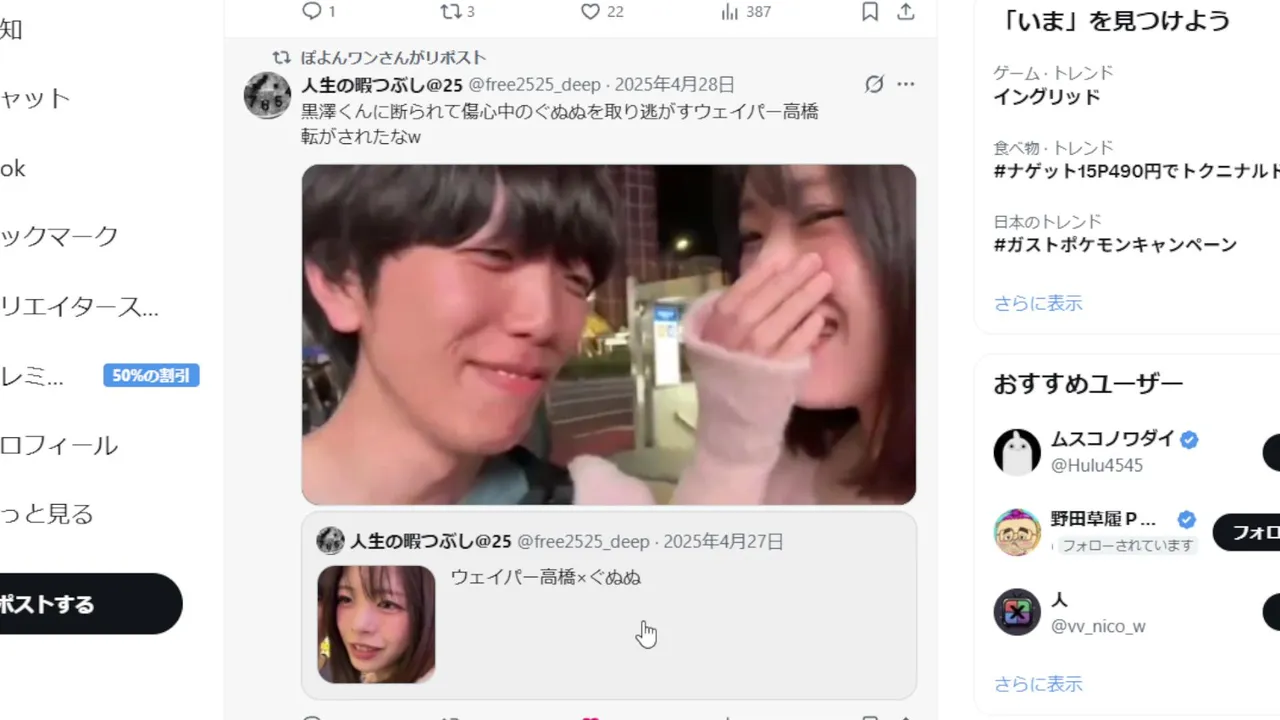The height and width of the screenshot is (720, 1280).
Task: Click the repost icon showing 3
Action: pos(451,11)
